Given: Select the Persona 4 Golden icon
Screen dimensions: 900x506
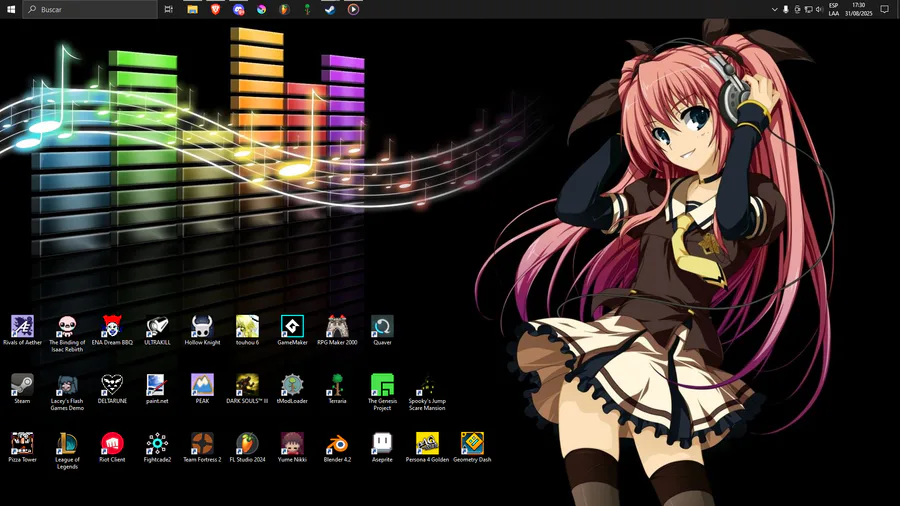Looking at the screenshot, I should coord(427,443).
